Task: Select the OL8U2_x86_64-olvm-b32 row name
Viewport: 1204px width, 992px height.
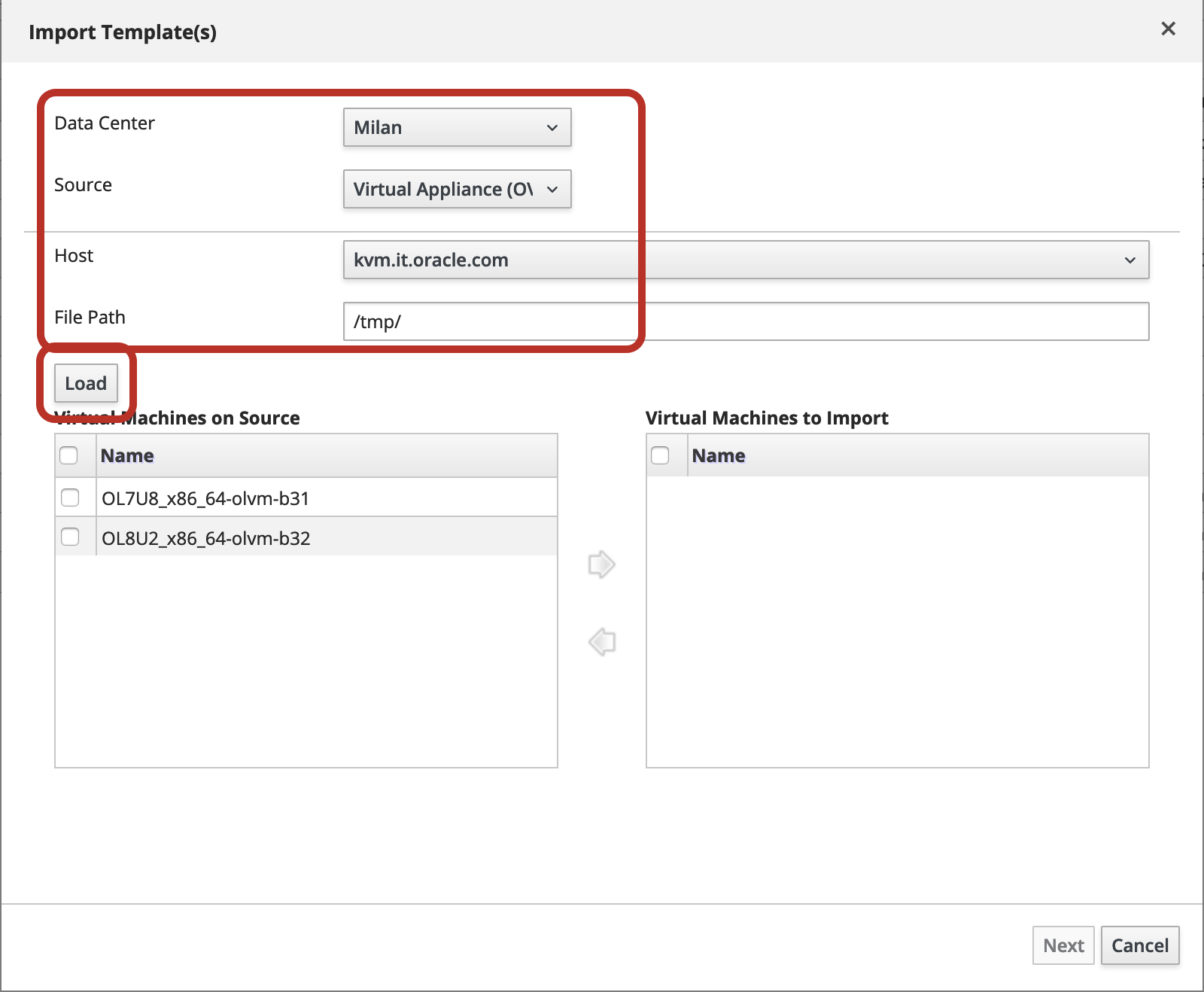Action: click(205, 538)
